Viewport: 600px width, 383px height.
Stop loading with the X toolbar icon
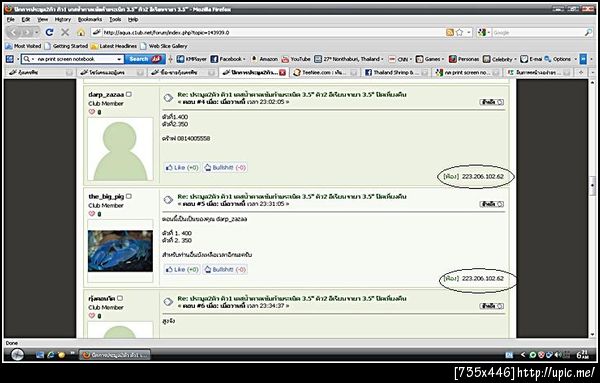pos(65,33)
